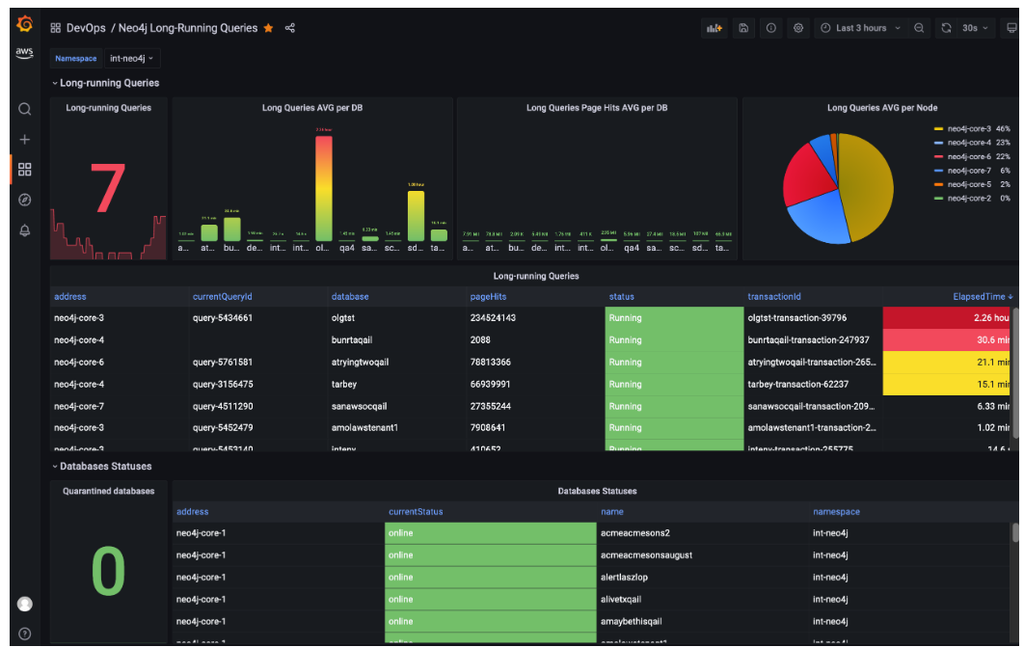
Task: Sort by the currentStatus column
Action: pyautogui.click(x=415, y=511)
